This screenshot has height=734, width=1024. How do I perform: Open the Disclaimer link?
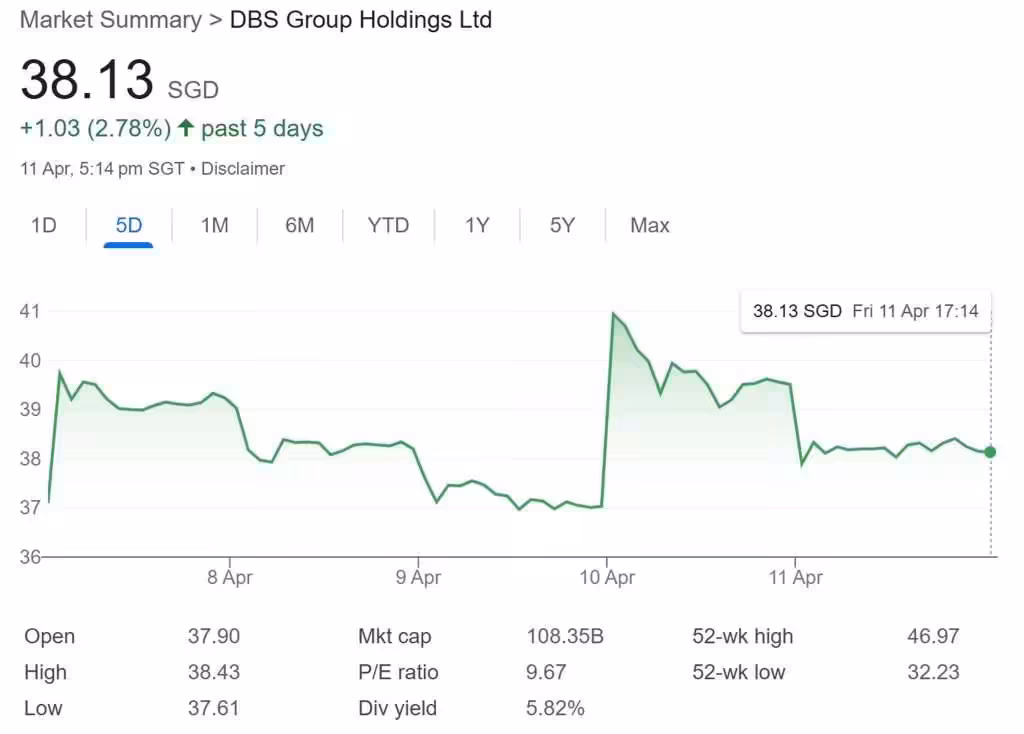point(244,168)
